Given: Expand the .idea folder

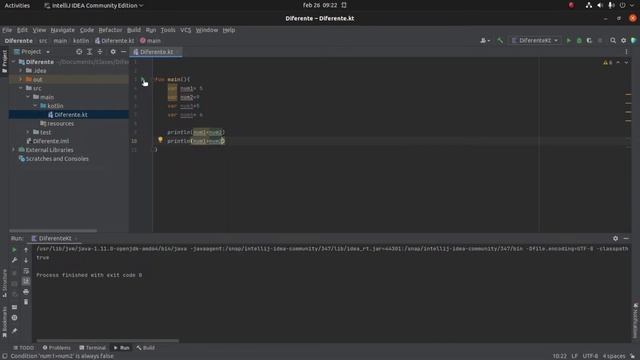Looking at the screenshot, I should pyautogui.click(x=21, y=71).
